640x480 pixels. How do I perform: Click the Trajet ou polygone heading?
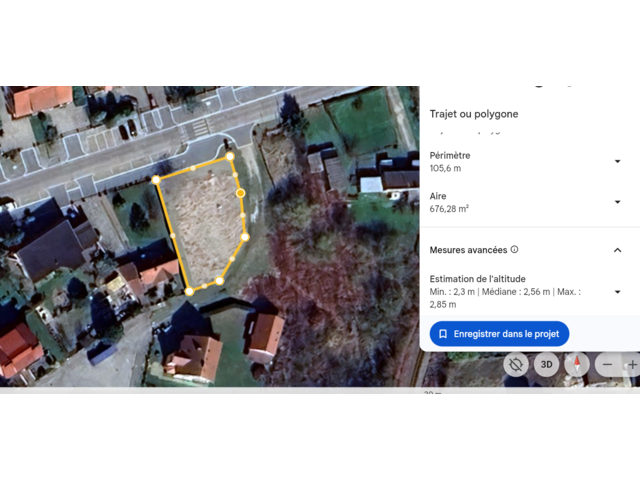pyautogui.click(x=474, y=114)
